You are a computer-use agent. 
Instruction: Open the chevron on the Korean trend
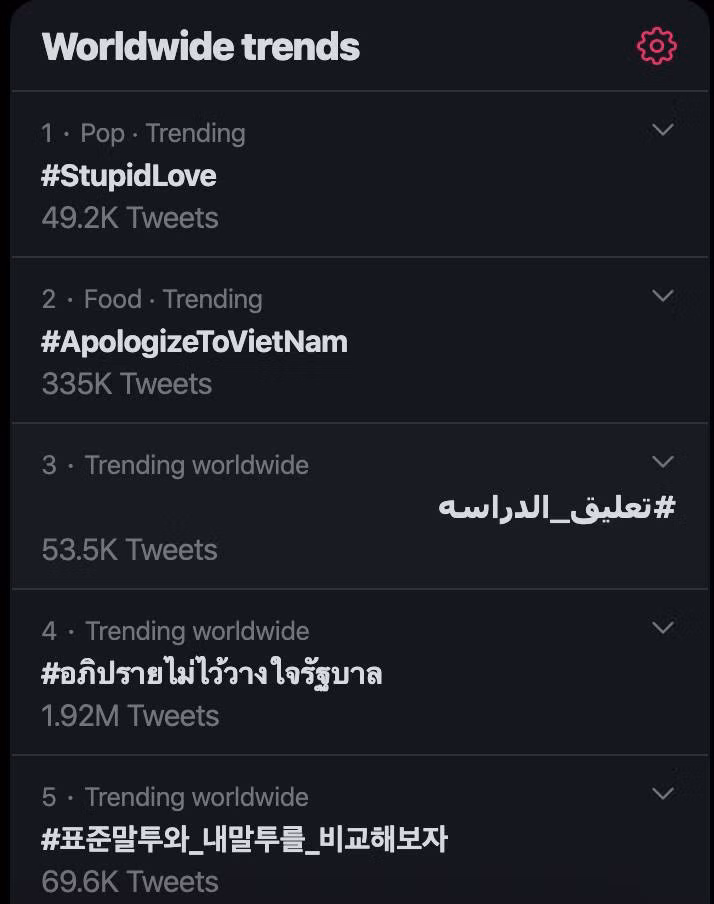pos(661,794)
